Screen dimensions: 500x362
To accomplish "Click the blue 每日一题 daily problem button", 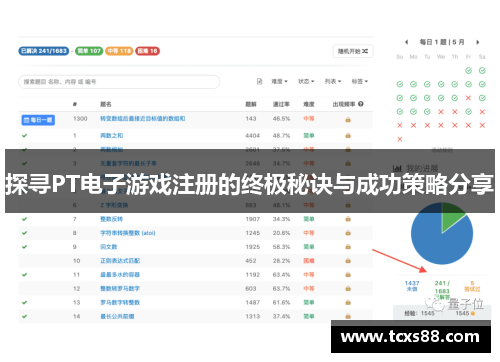I will [x=38, y=120].
